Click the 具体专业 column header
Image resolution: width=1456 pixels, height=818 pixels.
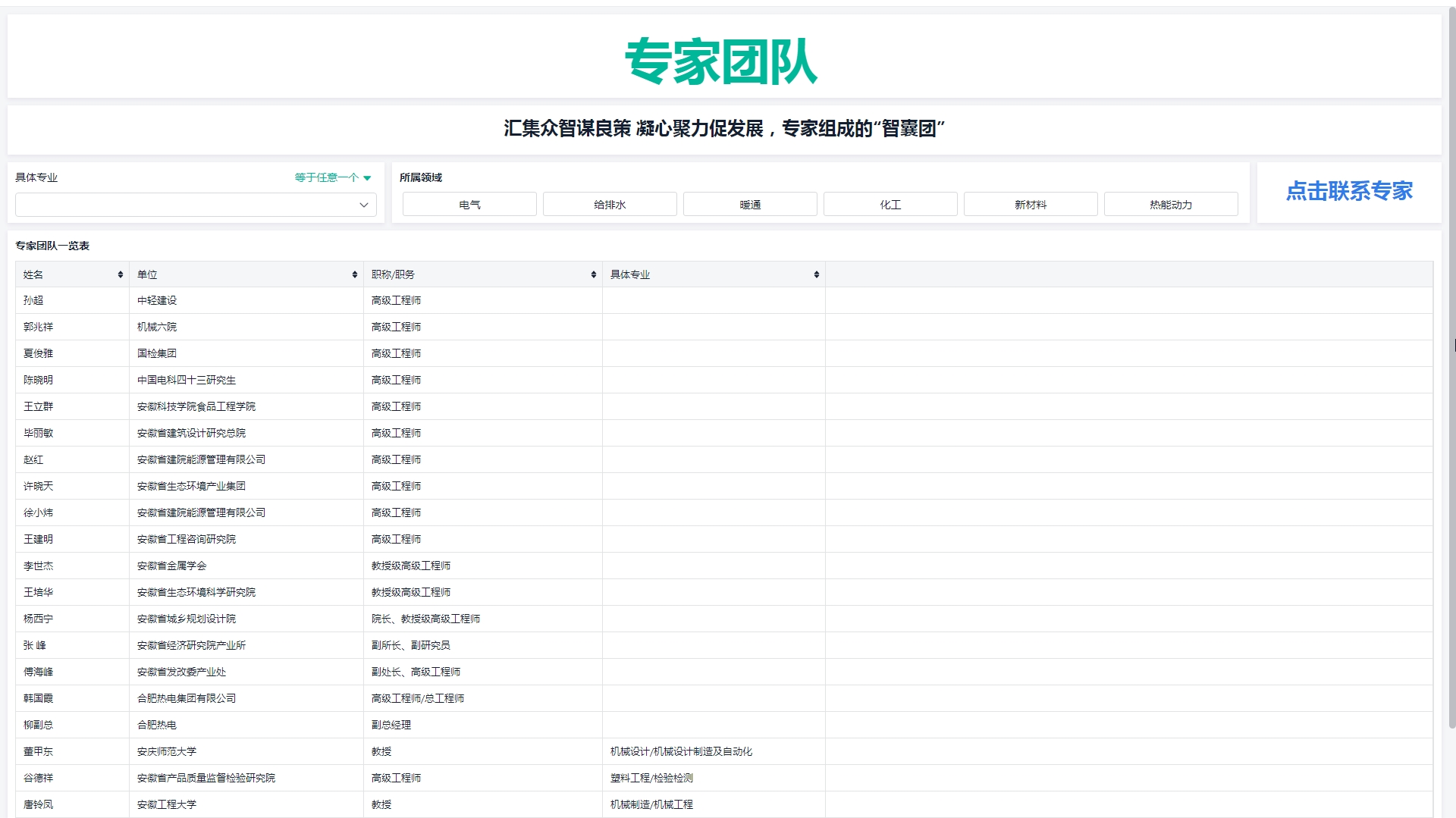[714, 274]
